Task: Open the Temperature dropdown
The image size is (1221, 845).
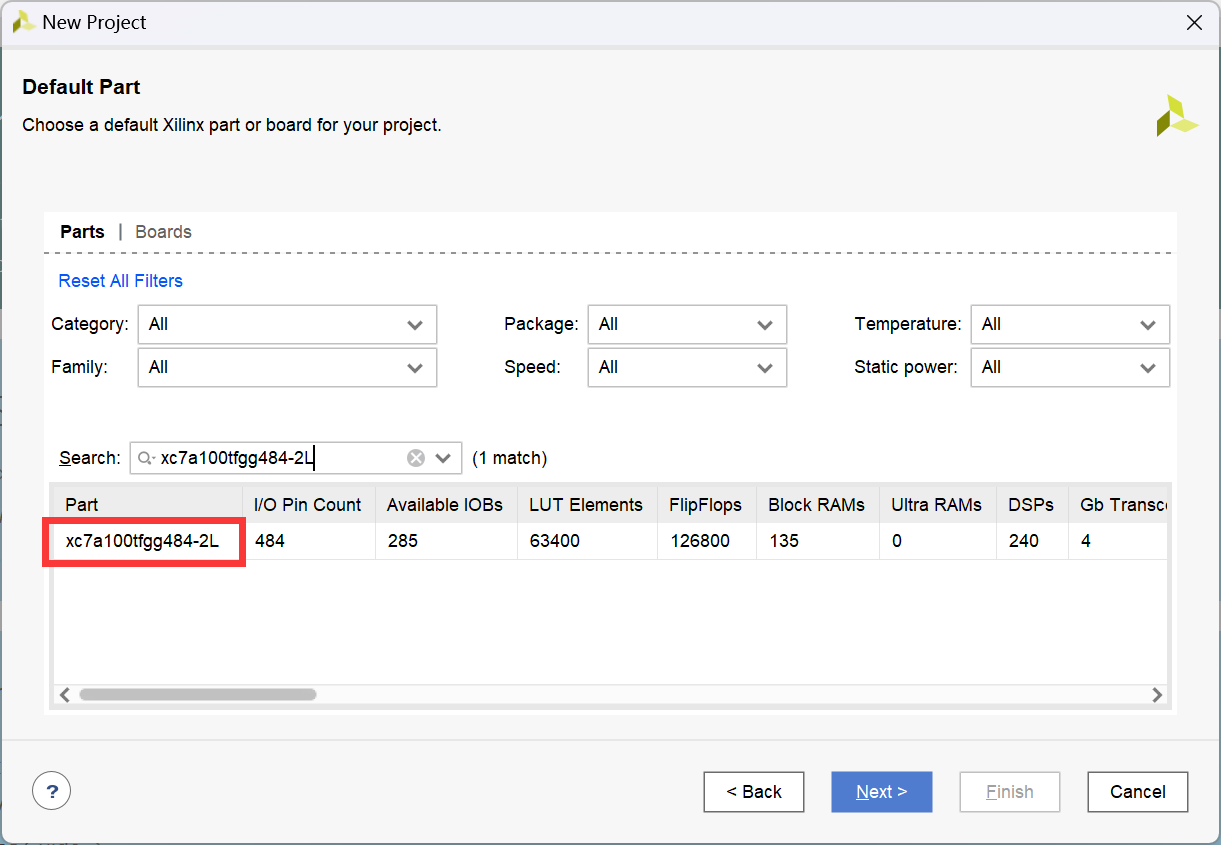Action: pos(1069,324)
